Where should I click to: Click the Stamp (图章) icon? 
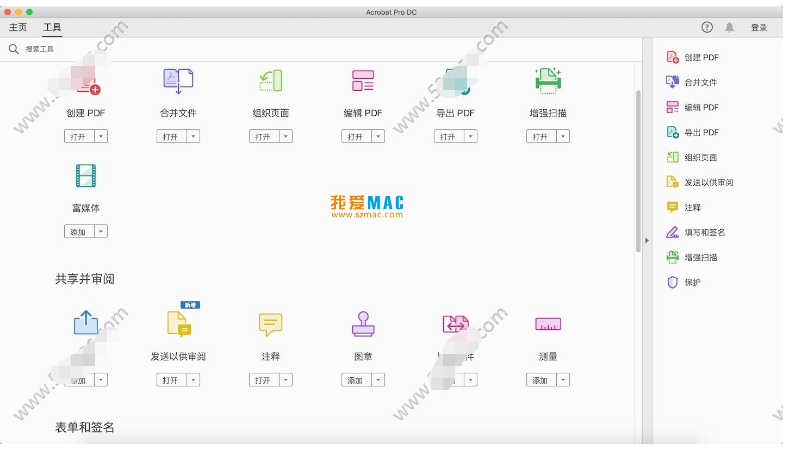363,324
